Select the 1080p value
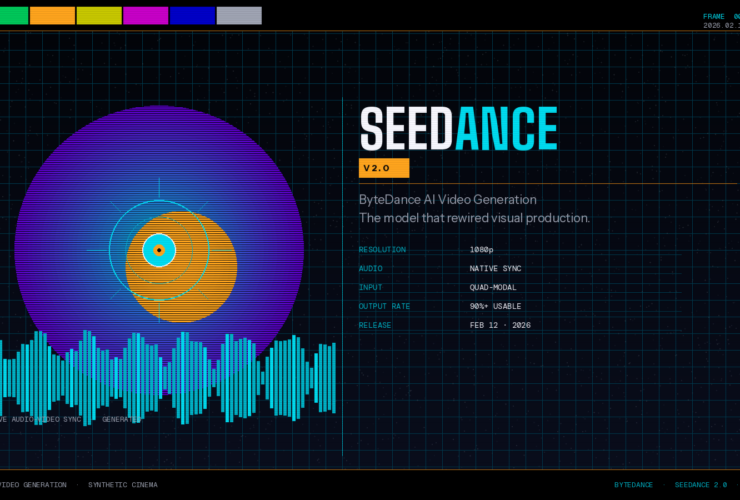 pyautogui.click(x=481, y=250)
